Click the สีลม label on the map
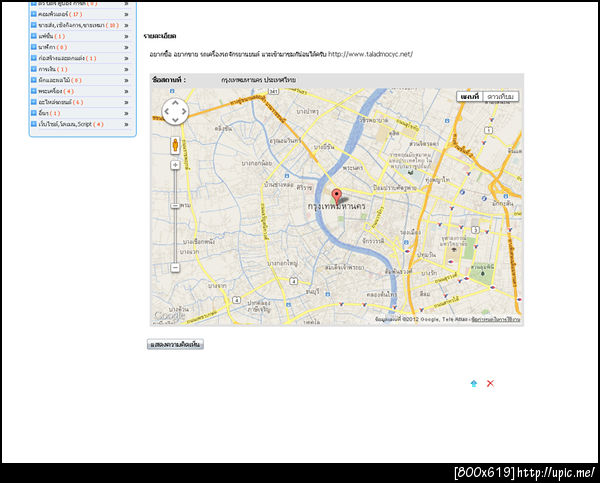600x483 pixels. 425,294
